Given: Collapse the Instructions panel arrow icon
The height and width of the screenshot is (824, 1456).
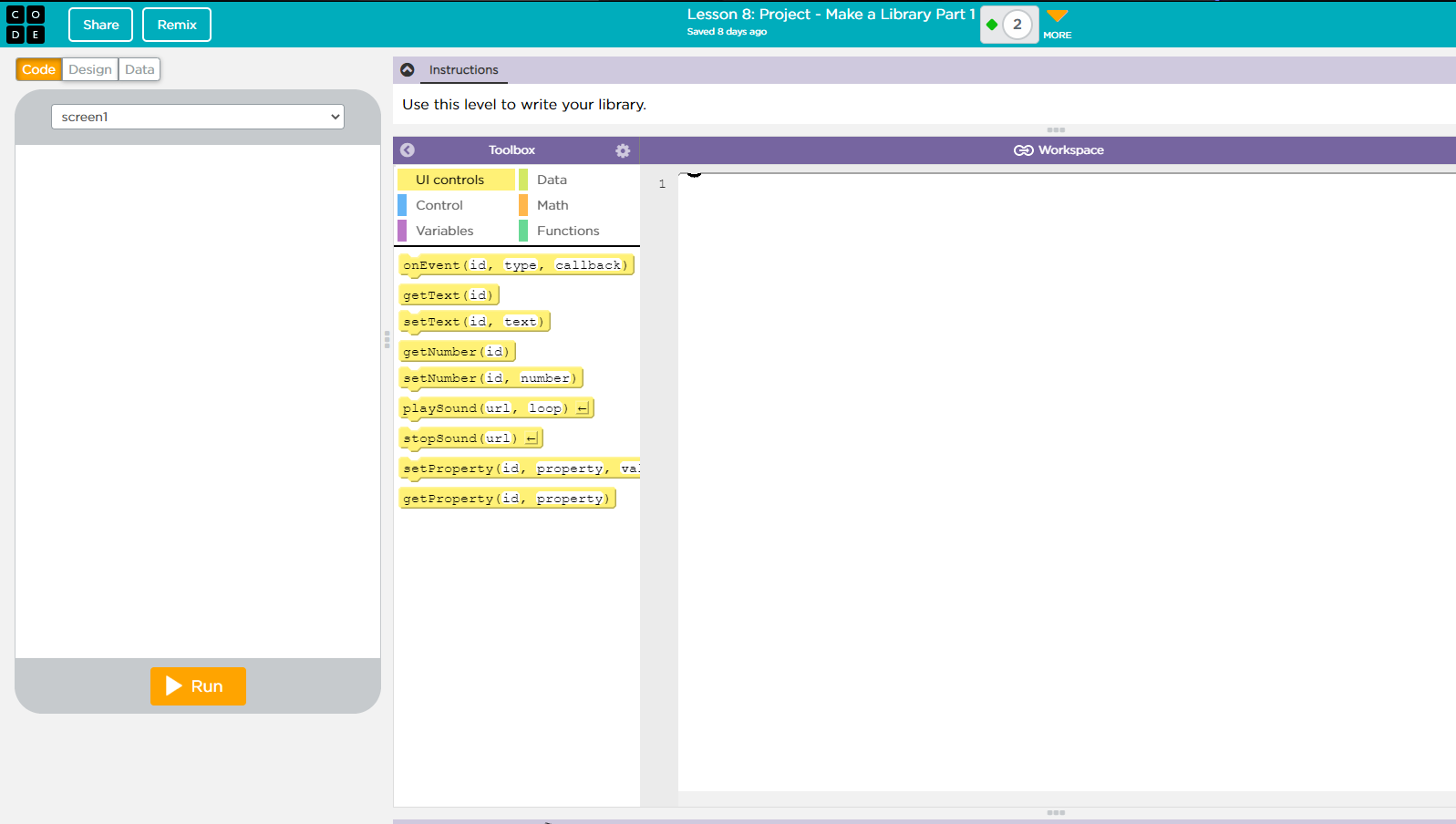Looking at the screenshot, I should coord(408,69).
